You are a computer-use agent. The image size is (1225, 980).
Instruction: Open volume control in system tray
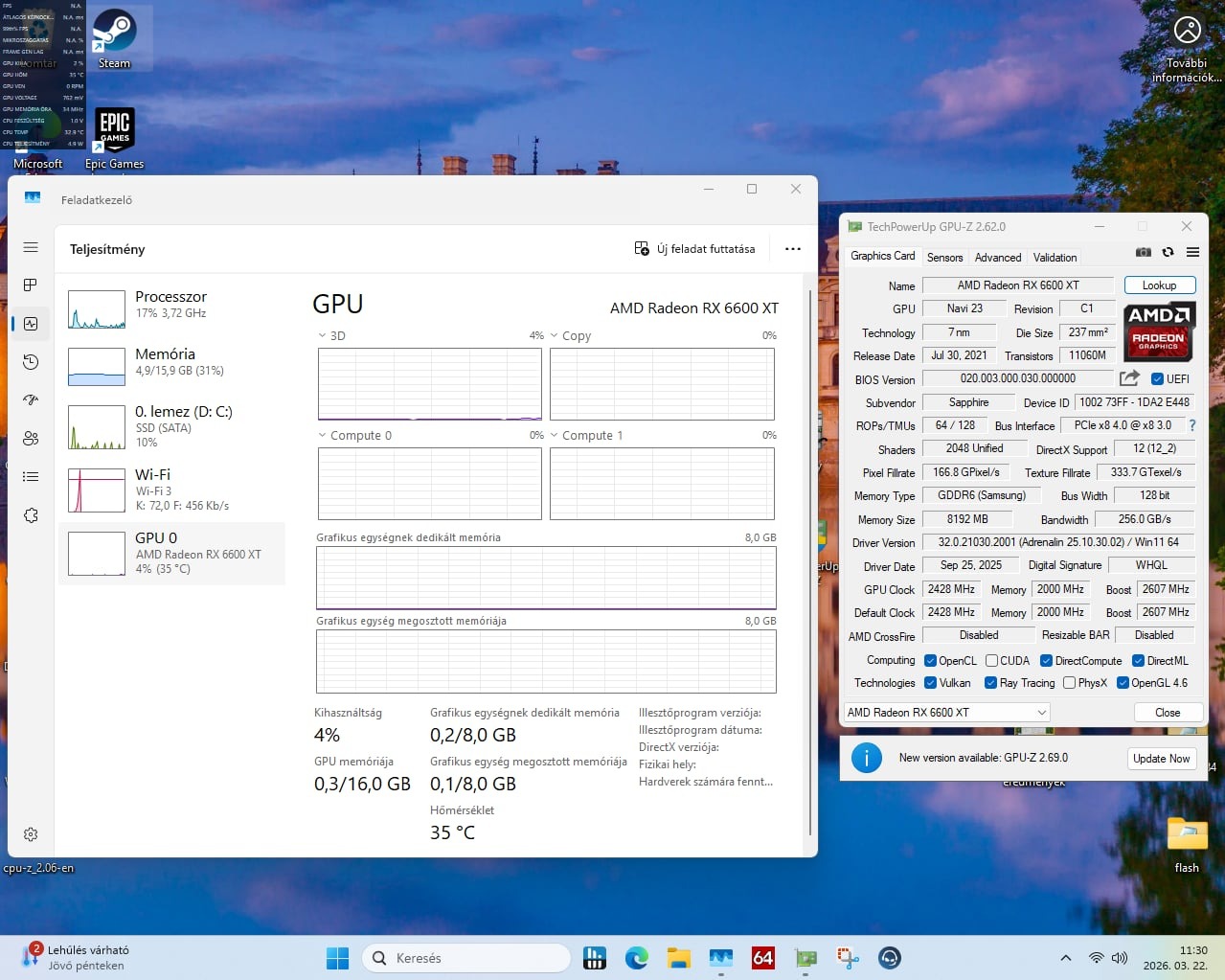1120,958
